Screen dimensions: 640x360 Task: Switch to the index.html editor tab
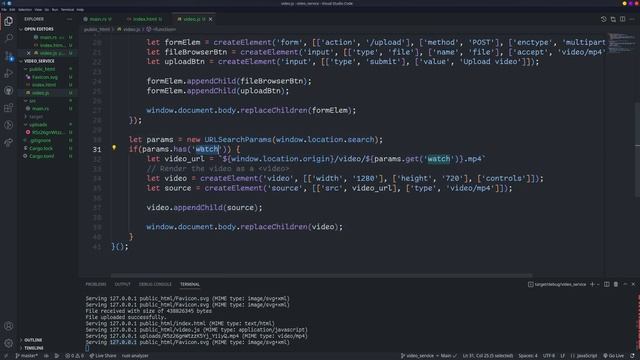pos(145,19)
